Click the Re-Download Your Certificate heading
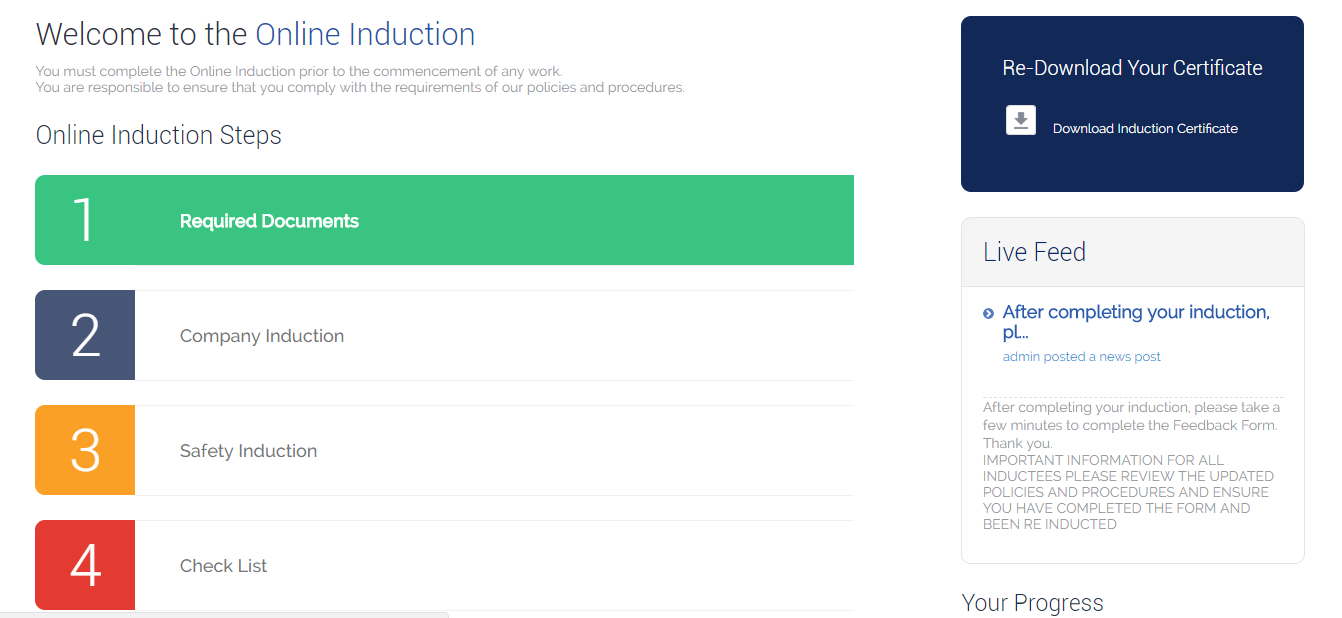The height and width of the screenshot is (618, 1342). pyautogui.click(x=1132, y=68)
